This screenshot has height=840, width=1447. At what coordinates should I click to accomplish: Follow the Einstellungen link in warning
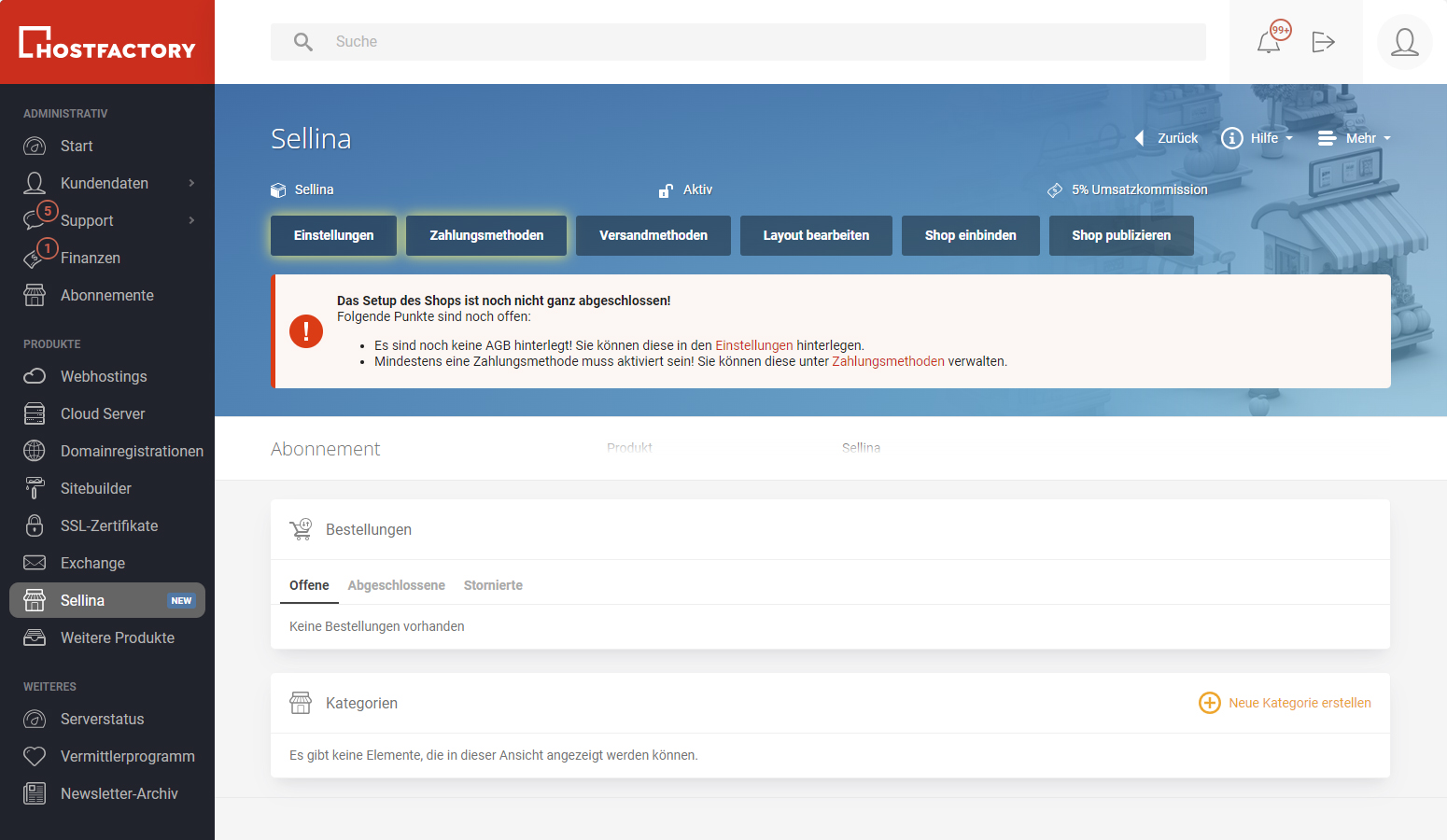[753, 345]
